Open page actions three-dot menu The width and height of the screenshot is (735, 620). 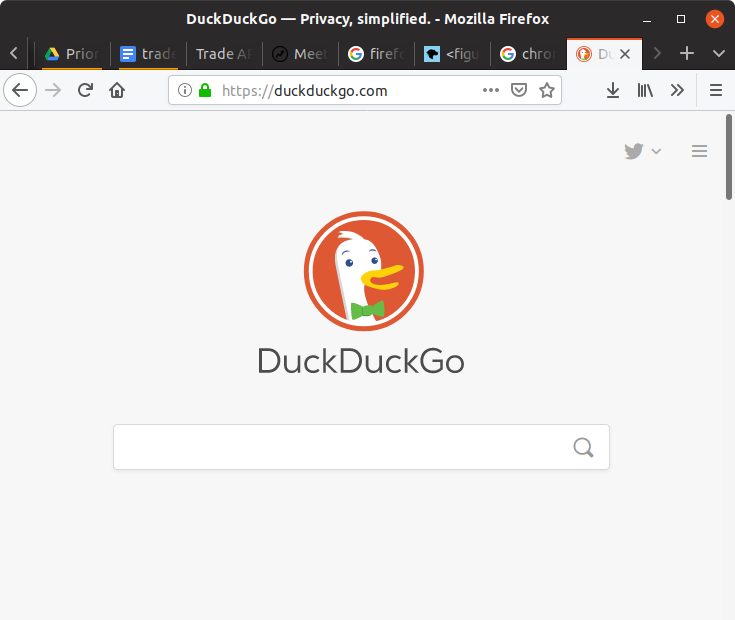click(491, 90)
